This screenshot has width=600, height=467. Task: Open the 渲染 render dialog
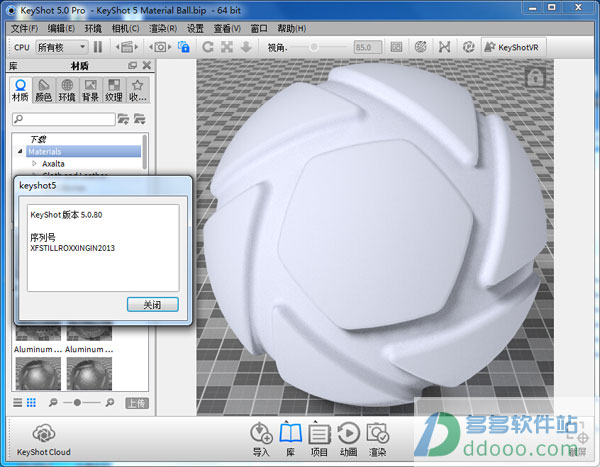(377, 439)
